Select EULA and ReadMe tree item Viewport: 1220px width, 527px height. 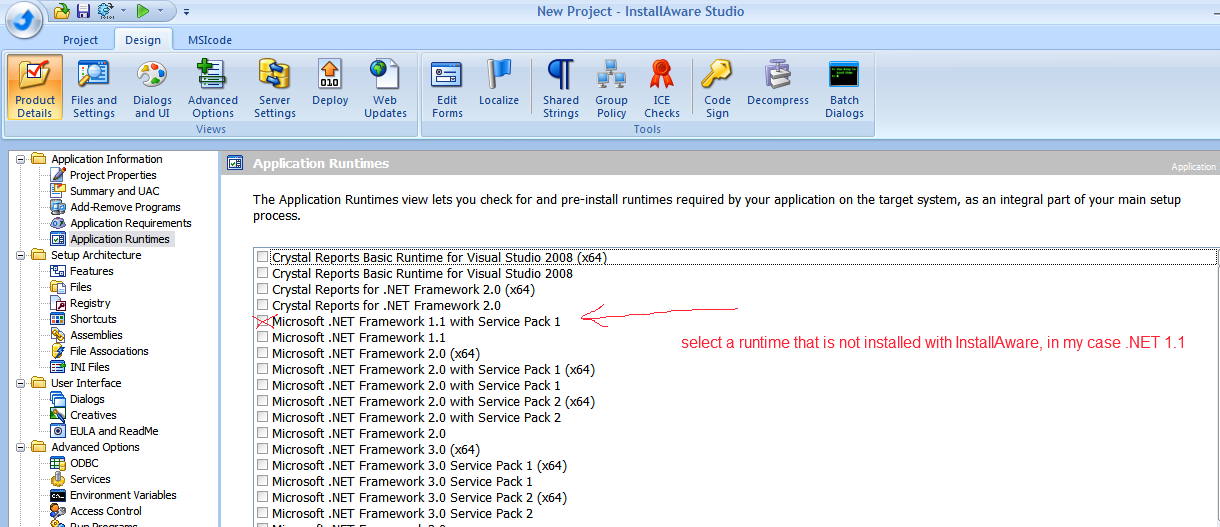pos(114,431)
